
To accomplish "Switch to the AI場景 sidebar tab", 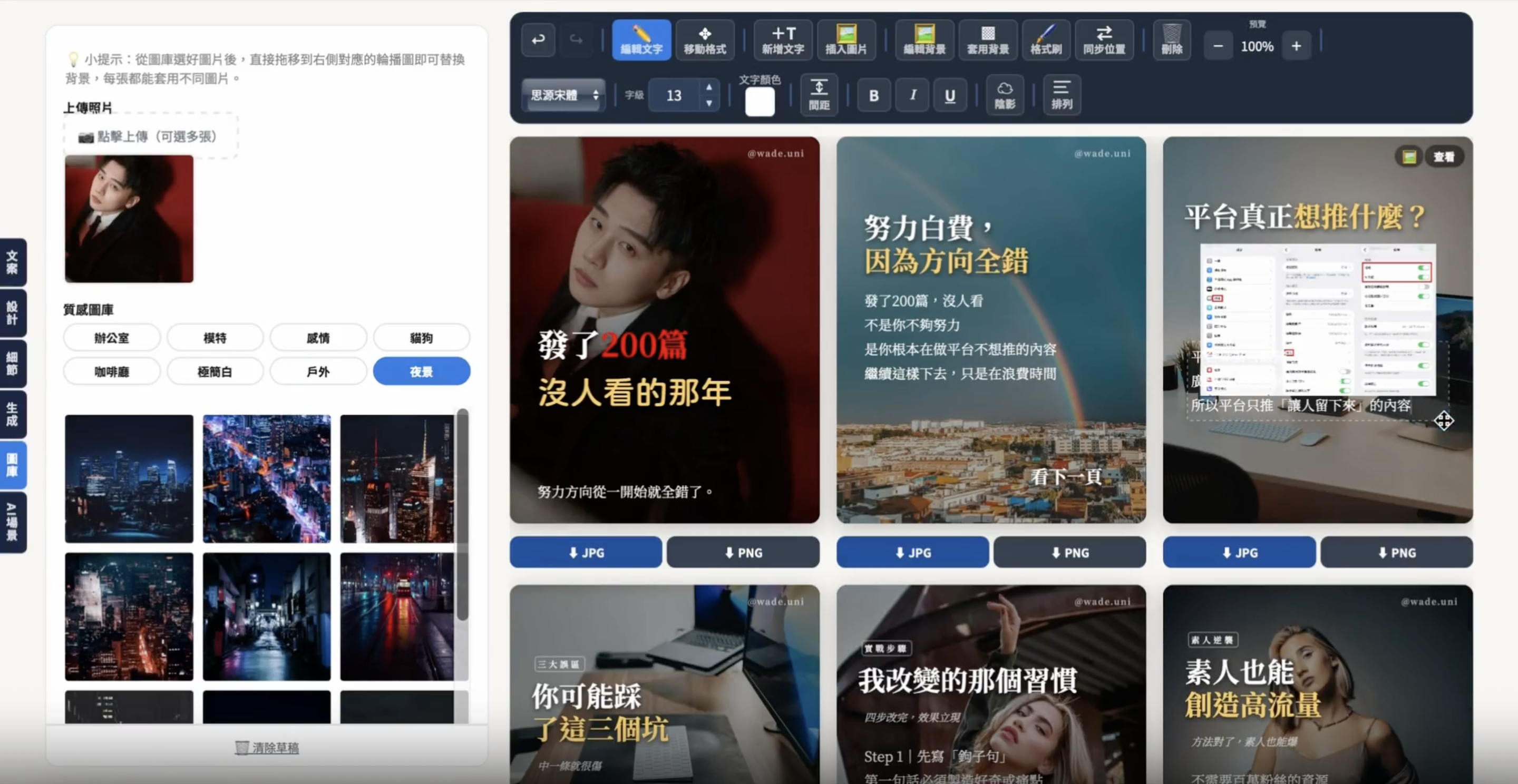I will tap(12, 522).
